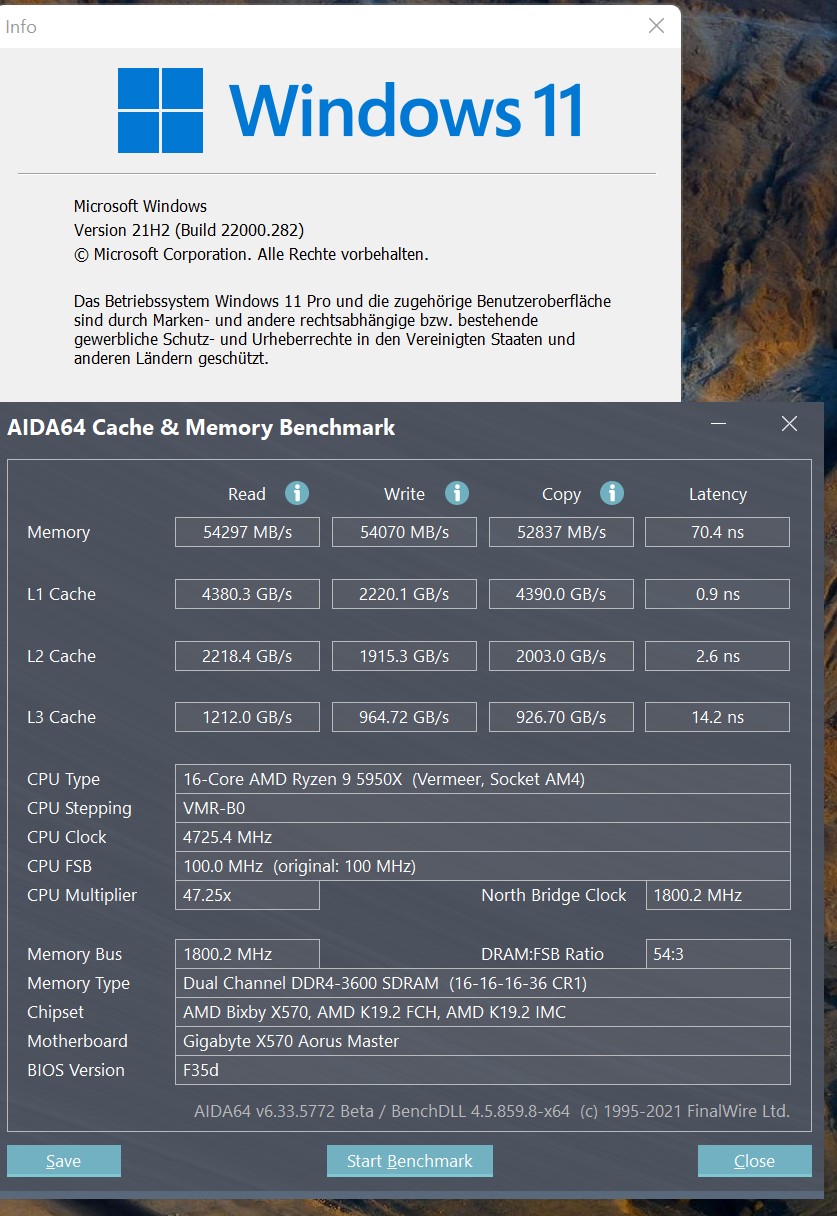This screenshot has width=837, height=1216.
Task: Click the Copy column header label
Action: (561, 494)
